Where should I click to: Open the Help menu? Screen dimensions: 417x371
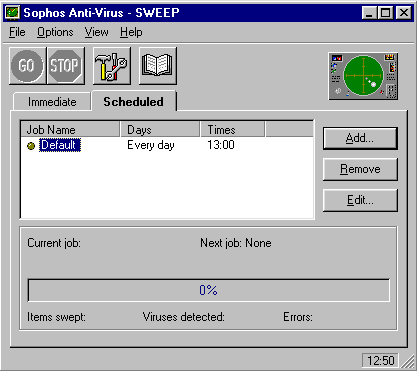click(131, 32)
